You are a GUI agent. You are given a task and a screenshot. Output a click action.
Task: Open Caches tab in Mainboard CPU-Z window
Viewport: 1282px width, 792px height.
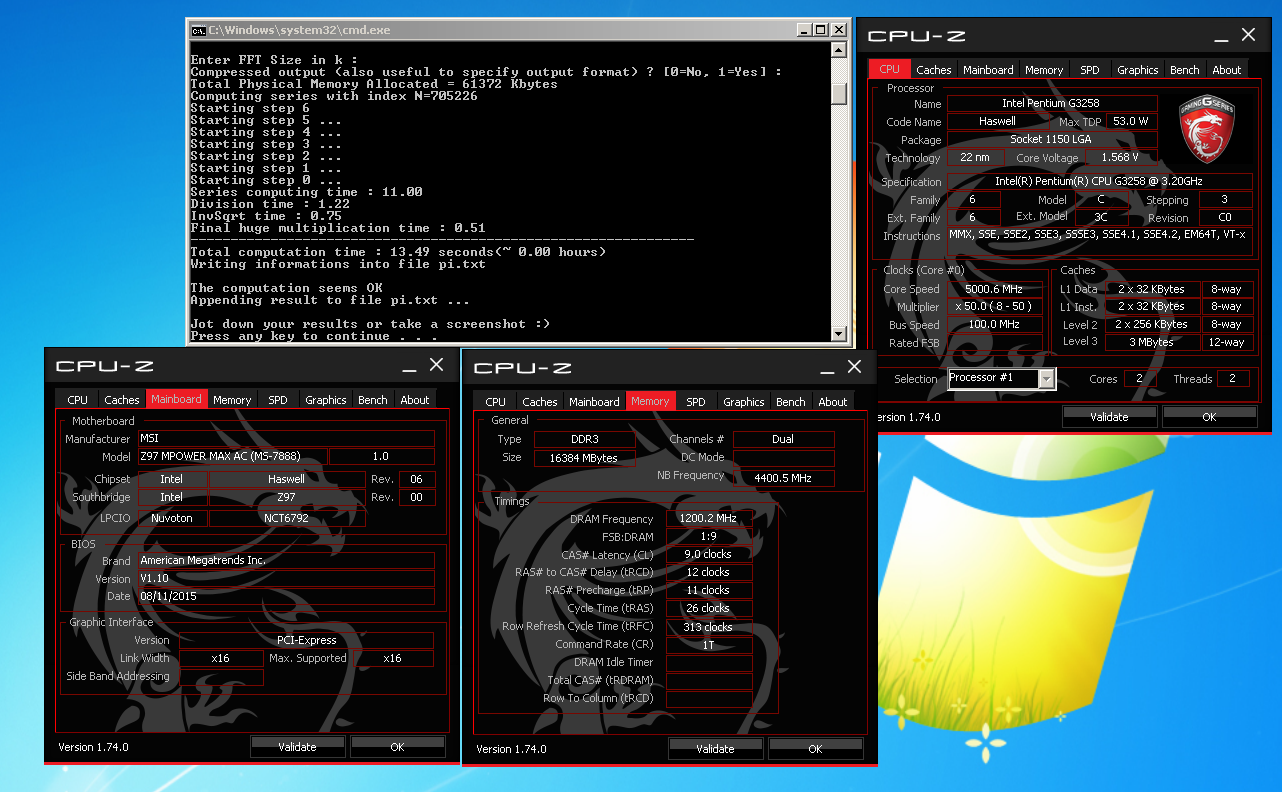tap(122, 400)
